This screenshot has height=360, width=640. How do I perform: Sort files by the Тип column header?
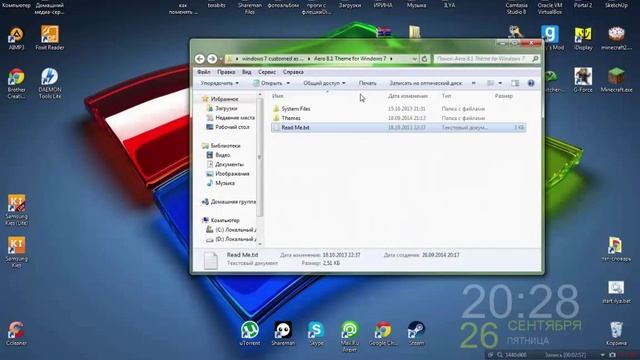(446, 96)
